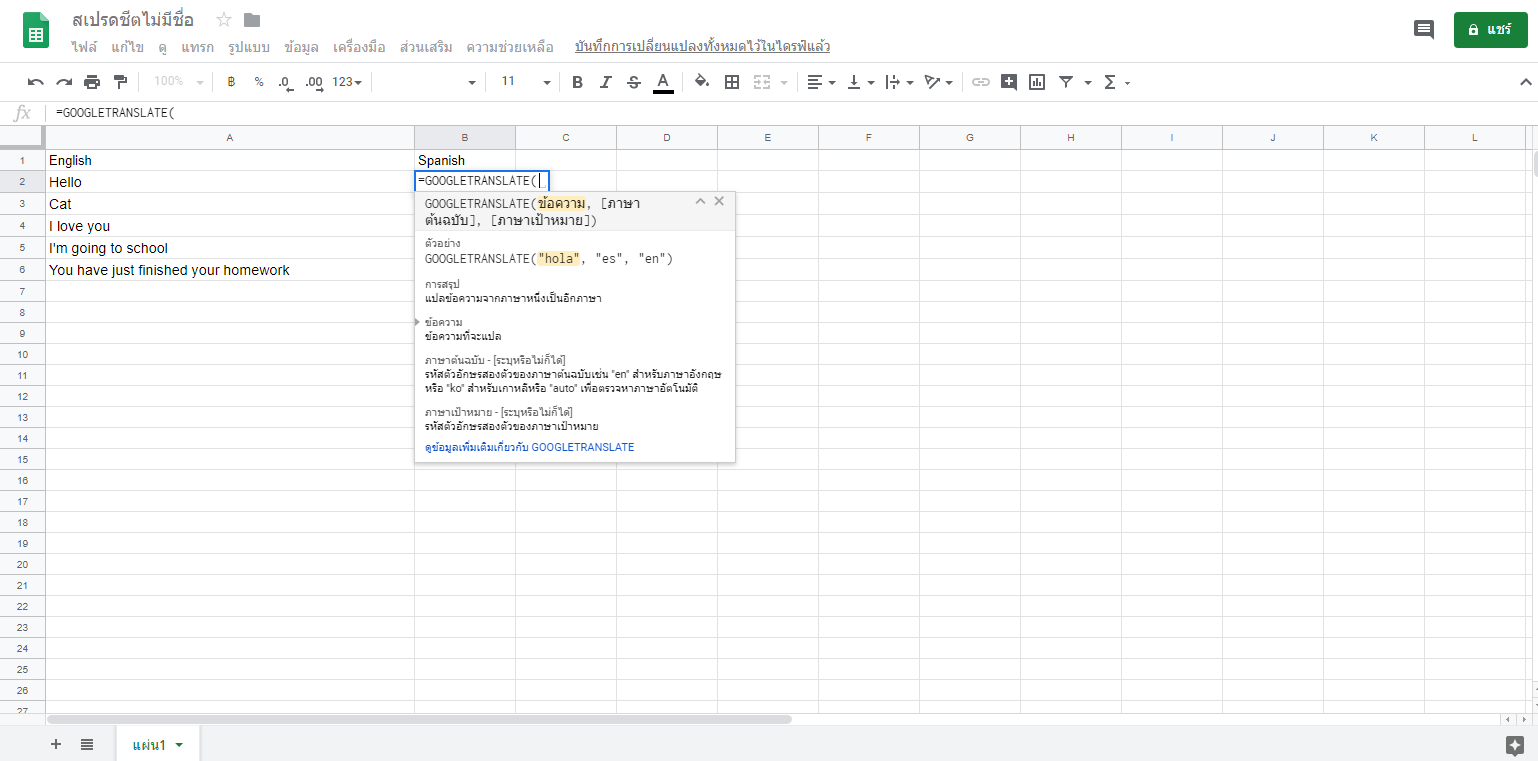The image size is (1538, 761).
Task: Open the 100% zoom dropdown
Action: click(178, 82)
